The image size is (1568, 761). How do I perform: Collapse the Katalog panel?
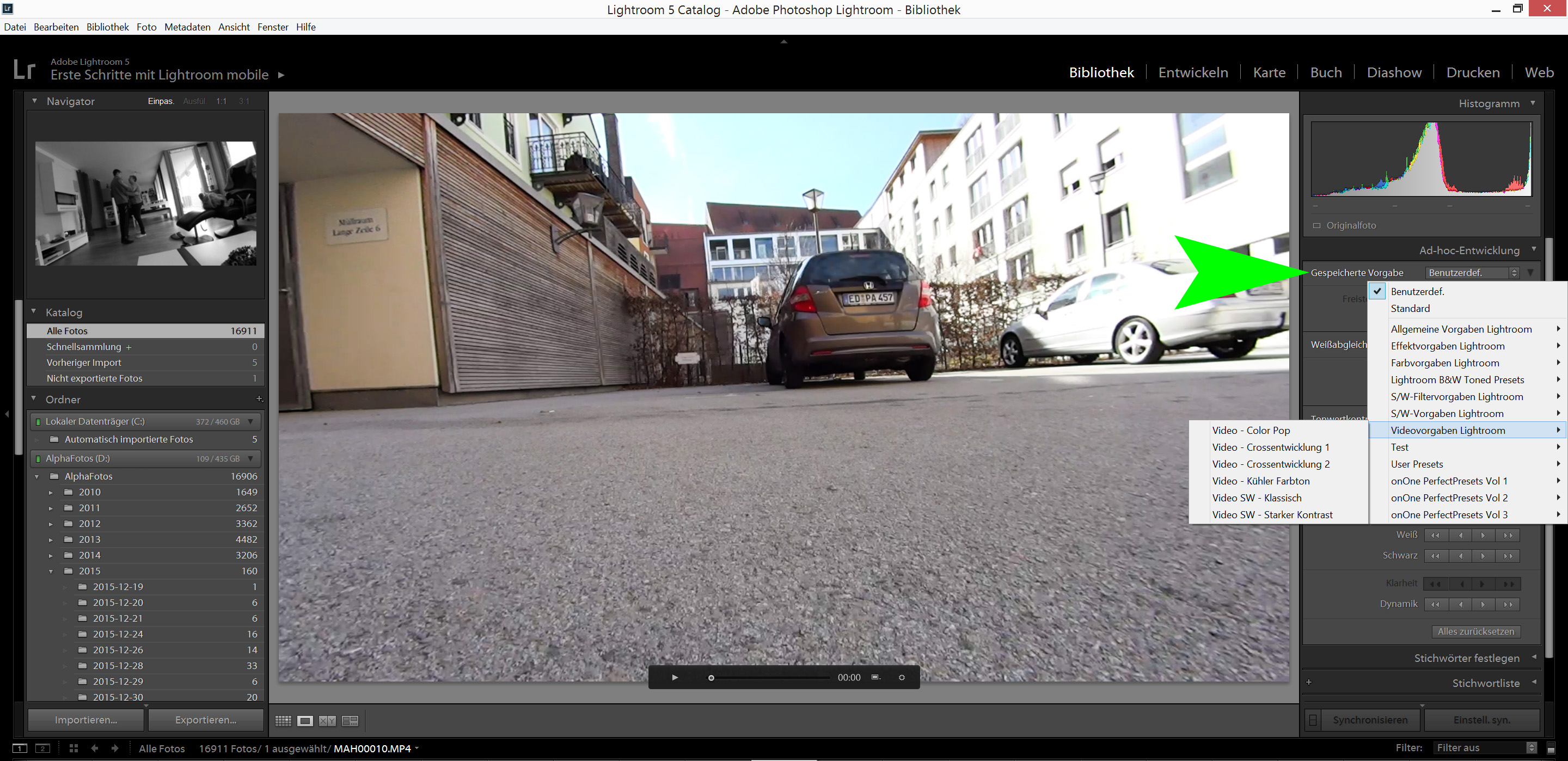34,312
